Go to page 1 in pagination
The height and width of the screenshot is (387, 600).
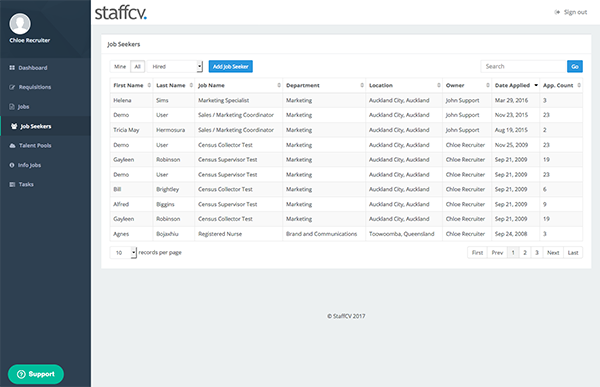(513, 253)
